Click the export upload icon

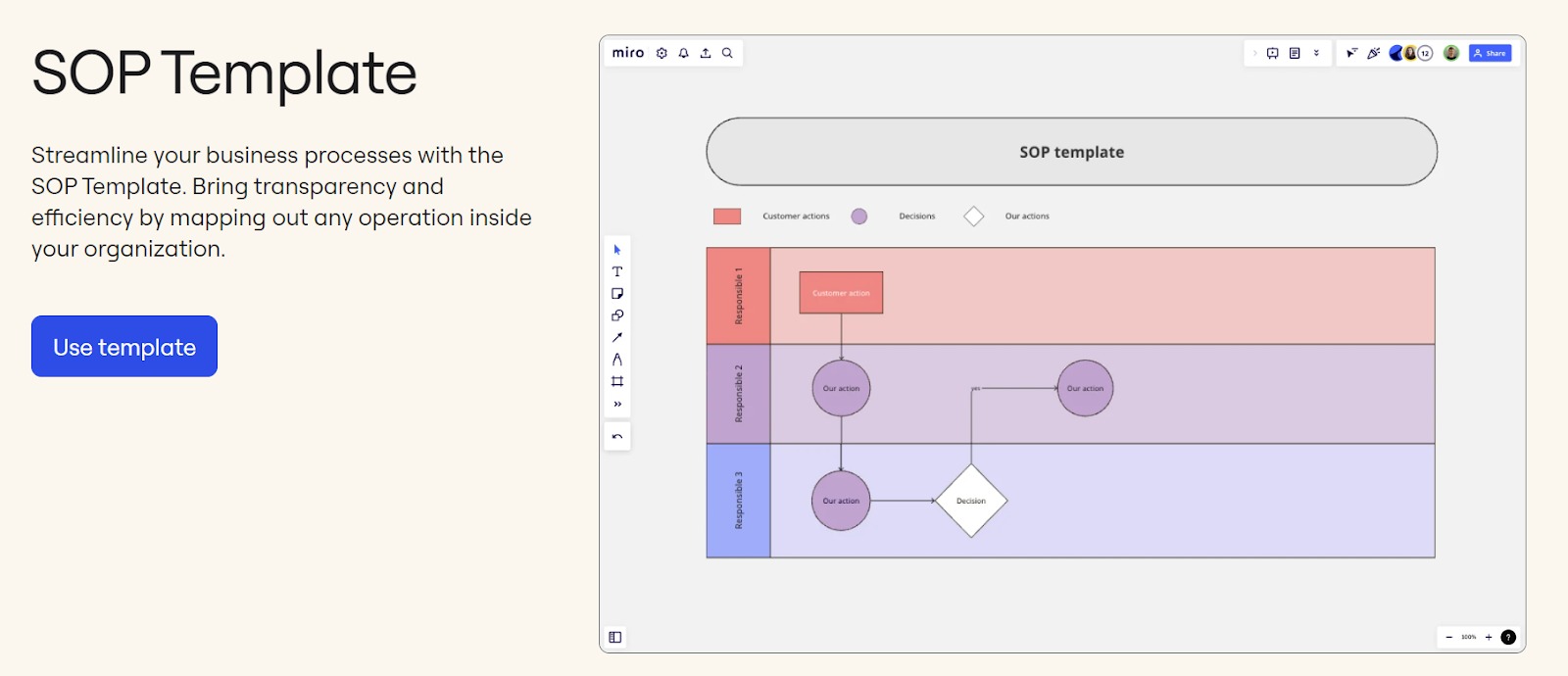click(706, 53)
